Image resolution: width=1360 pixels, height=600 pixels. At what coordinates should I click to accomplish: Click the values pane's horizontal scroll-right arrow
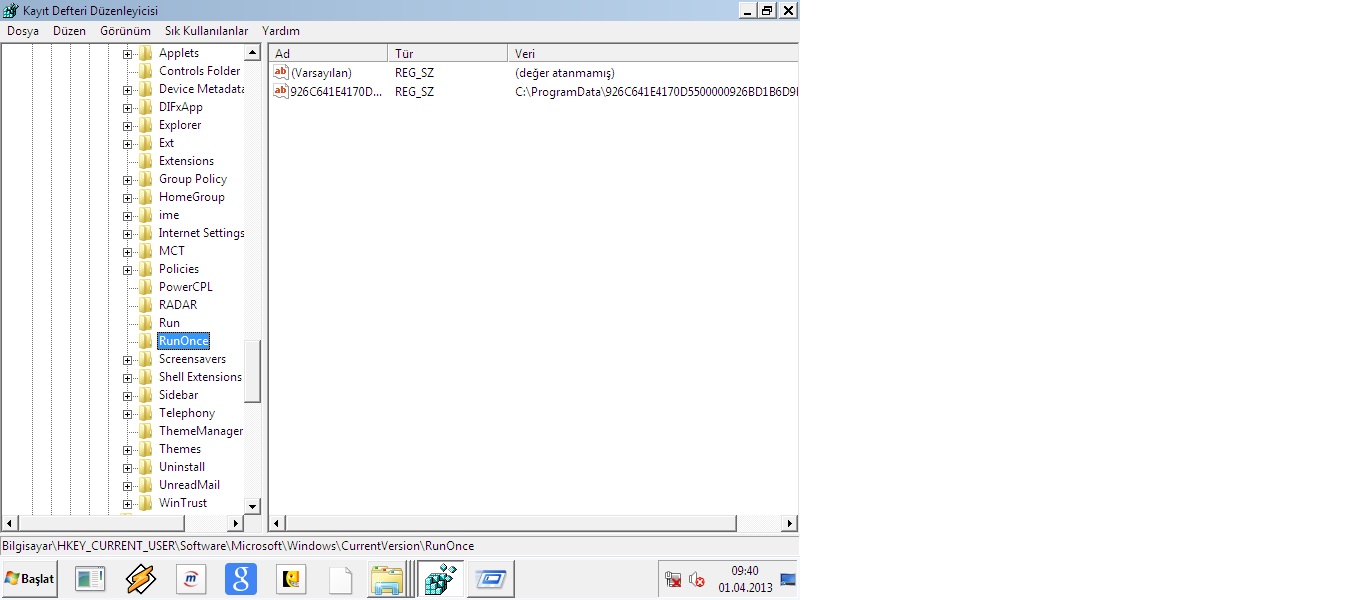(790, 523)
